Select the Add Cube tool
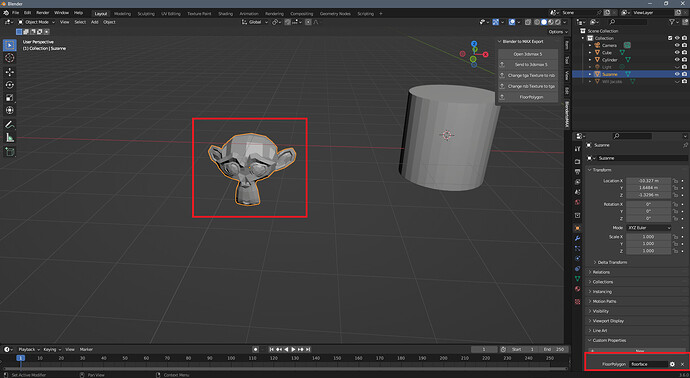The image size is (690, 378). click(x=10, y=152)
